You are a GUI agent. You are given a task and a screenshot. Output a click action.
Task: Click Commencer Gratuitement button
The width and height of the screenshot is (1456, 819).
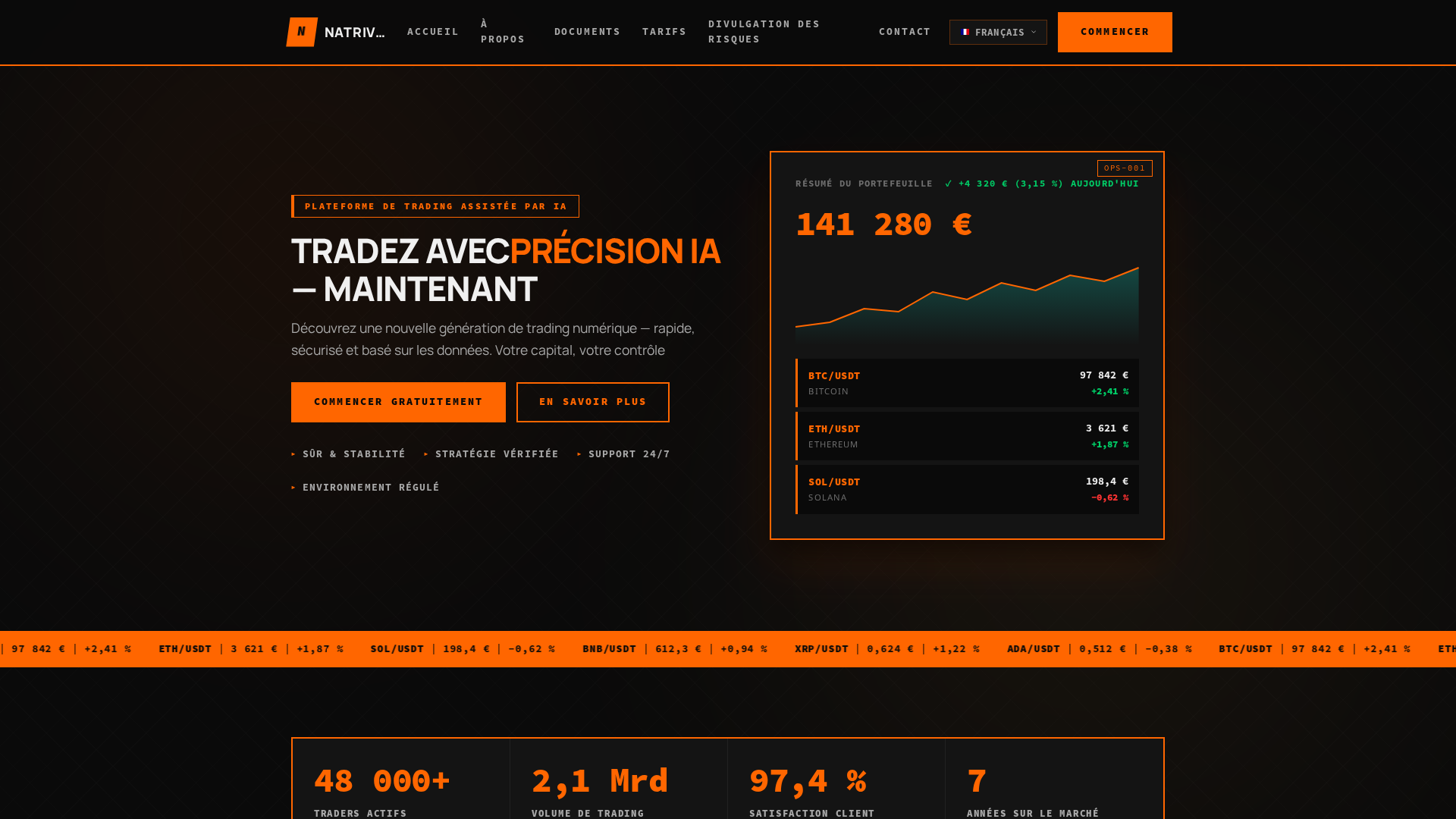coord(398,402)
